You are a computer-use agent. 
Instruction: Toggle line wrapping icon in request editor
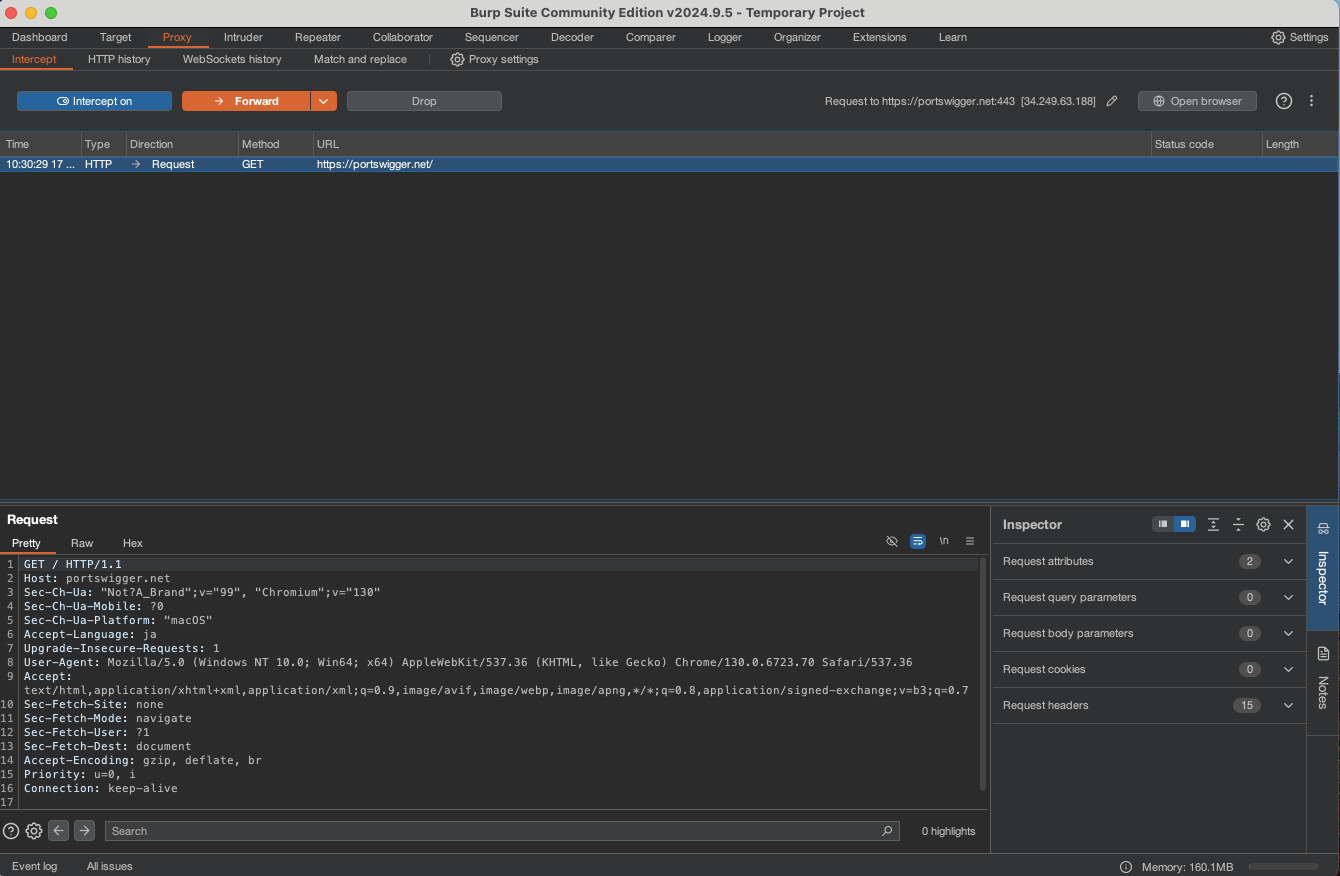pyautogui.click(x=918, y=542)
